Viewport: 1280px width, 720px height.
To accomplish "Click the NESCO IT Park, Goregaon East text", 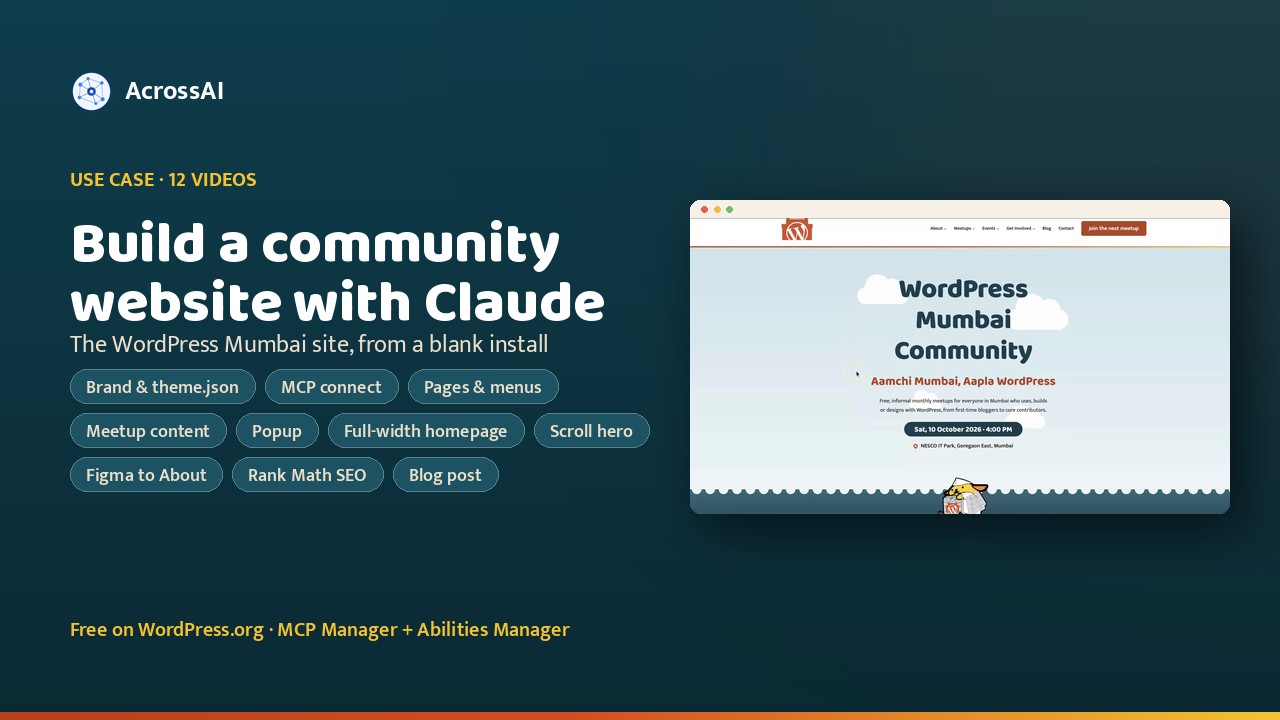I will click(967, 446).
